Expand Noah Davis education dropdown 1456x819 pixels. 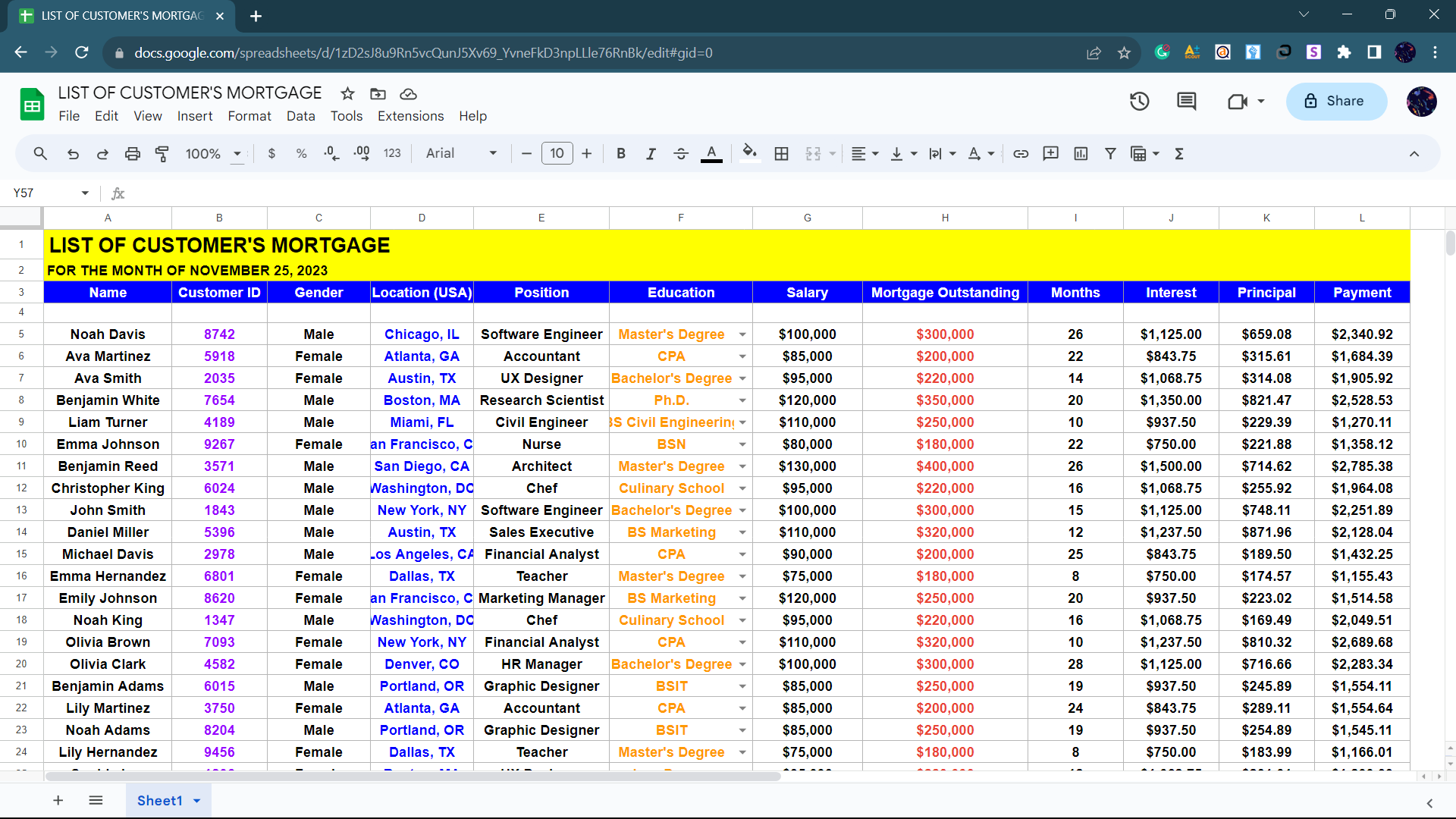pyautogui.click(x=742, y=334)
